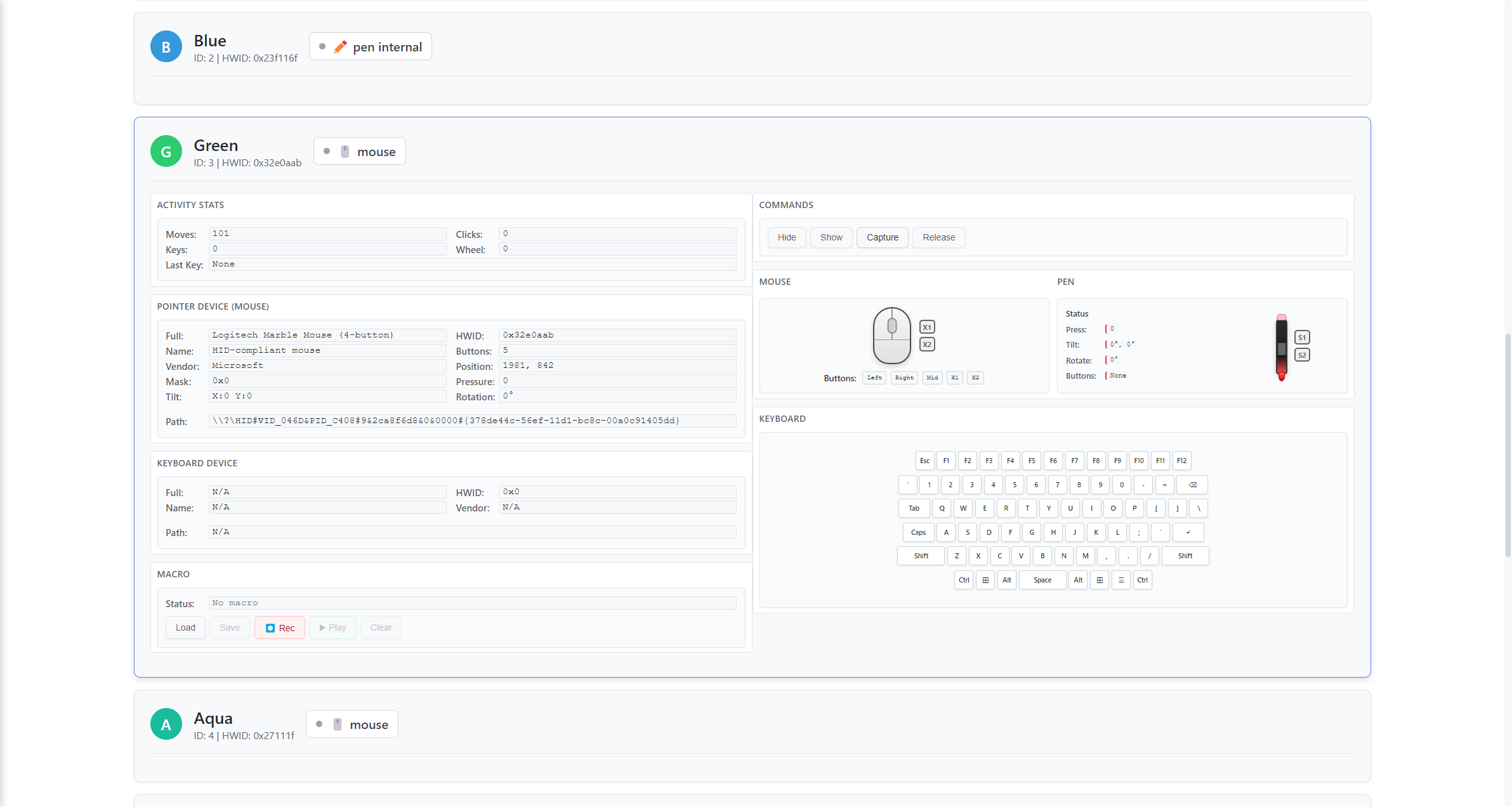
Task: Select the pen icon on Blue's badge
Action: tap(339, 46)
